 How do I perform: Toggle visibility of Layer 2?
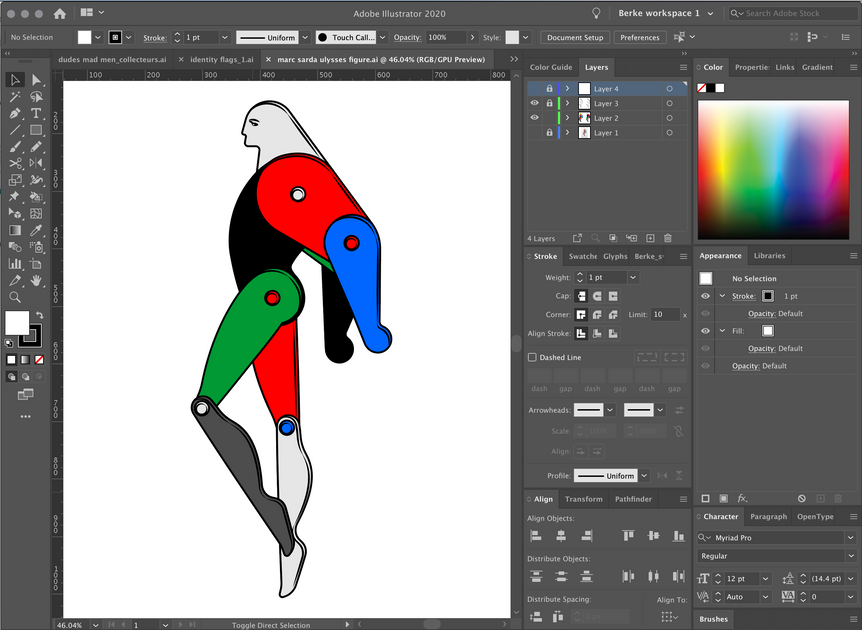point(534,118)
